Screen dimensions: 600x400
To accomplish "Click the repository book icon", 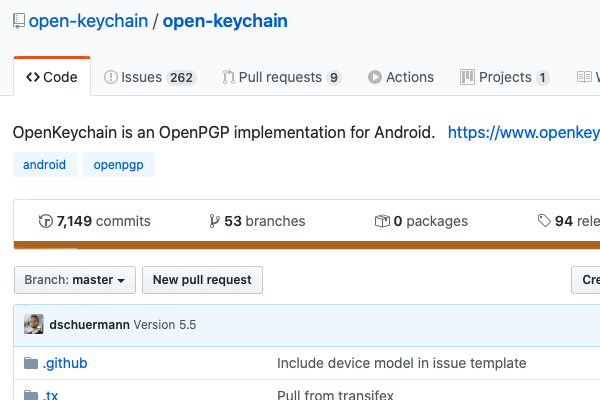I will click(18, 19).
